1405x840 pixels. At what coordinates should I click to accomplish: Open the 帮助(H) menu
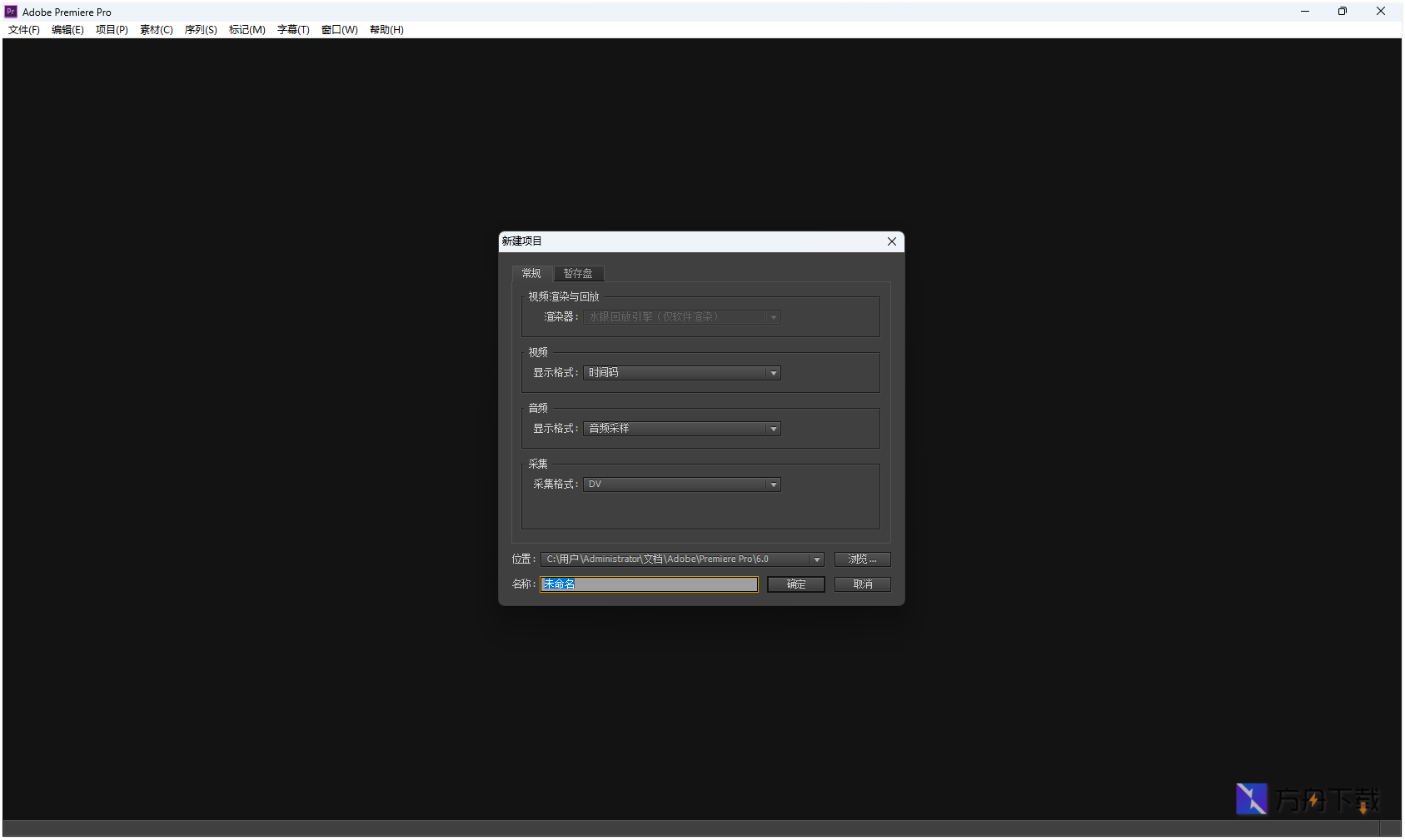point(386,30)
